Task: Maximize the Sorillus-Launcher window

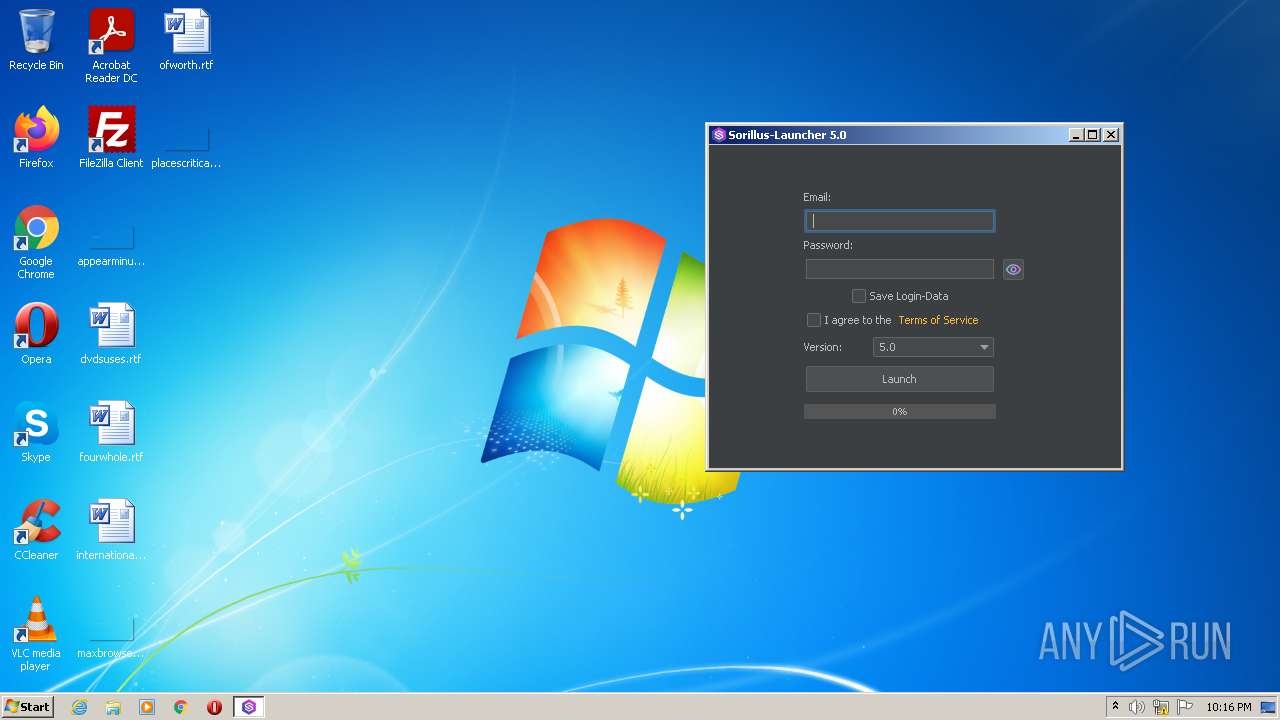Action: 1092,135
